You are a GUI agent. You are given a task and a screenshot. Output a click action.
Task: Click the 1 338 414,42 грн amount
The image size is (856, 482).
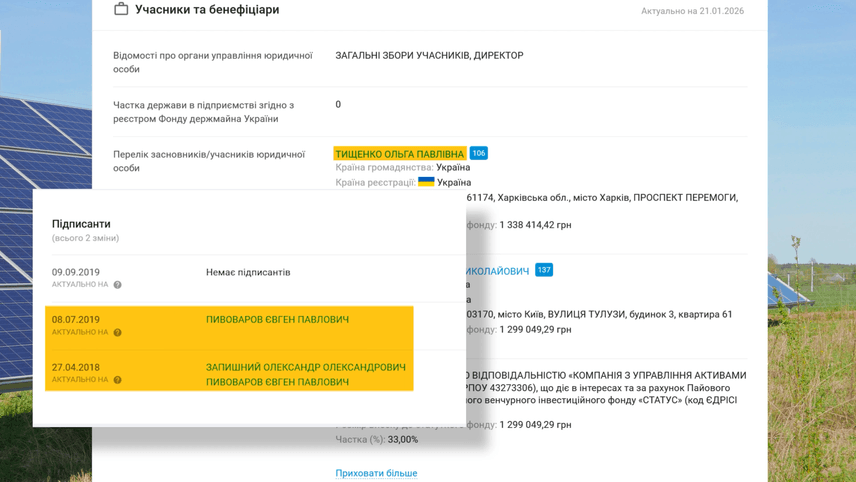535,225
